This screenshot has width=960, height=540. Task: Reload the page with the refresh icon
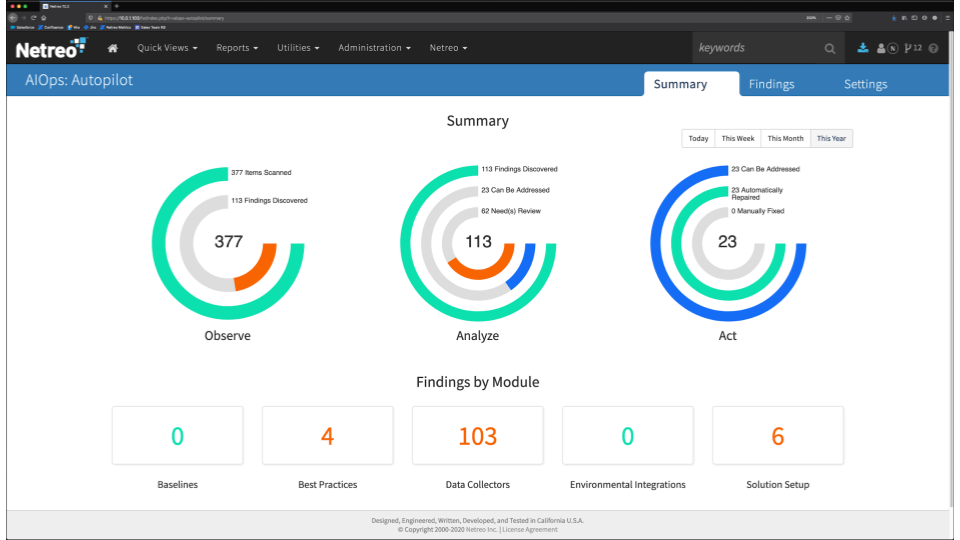[x=34, y=18]
